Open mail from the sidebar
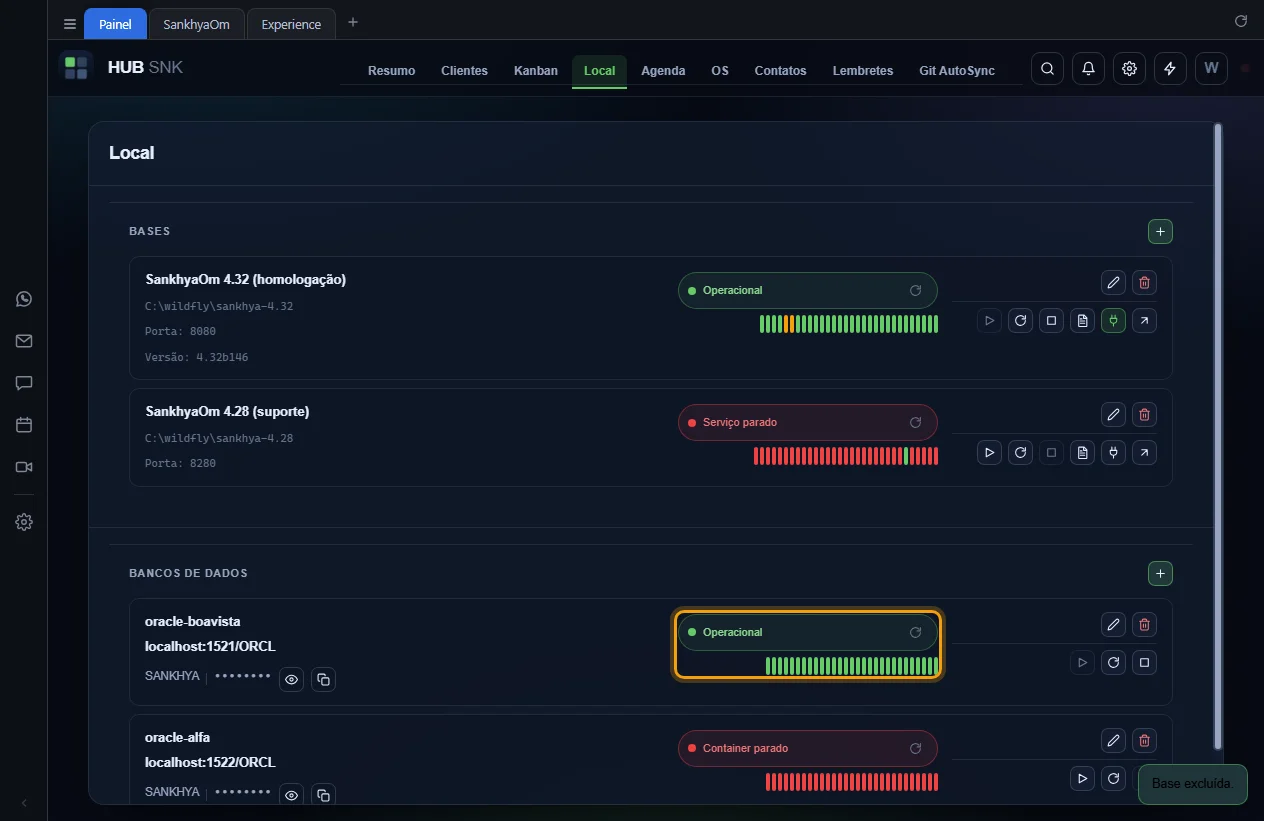The image size is (1264, 821). coord(24,341)
